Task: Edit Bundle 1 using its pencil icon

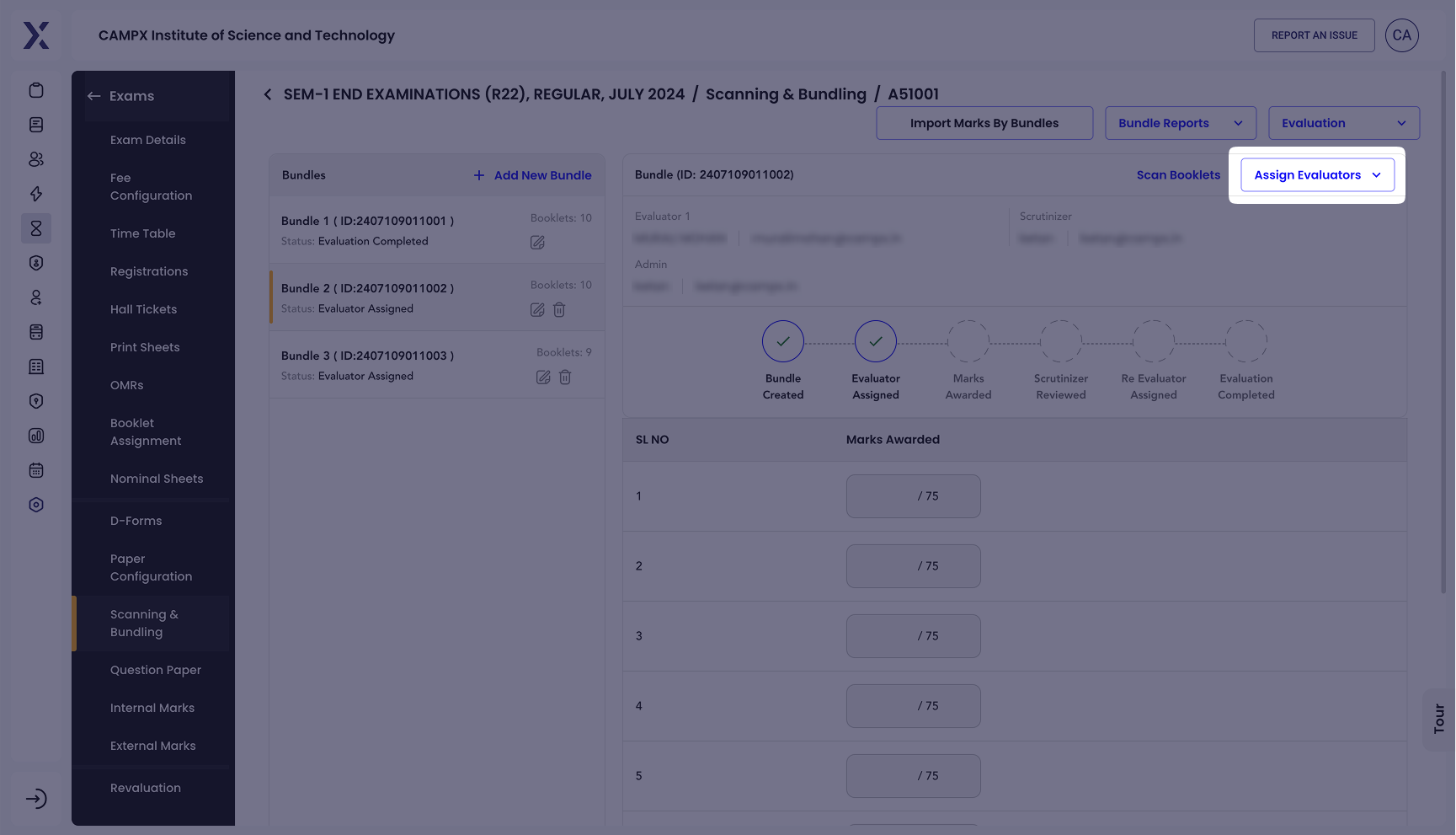Action: click(537, 243)
